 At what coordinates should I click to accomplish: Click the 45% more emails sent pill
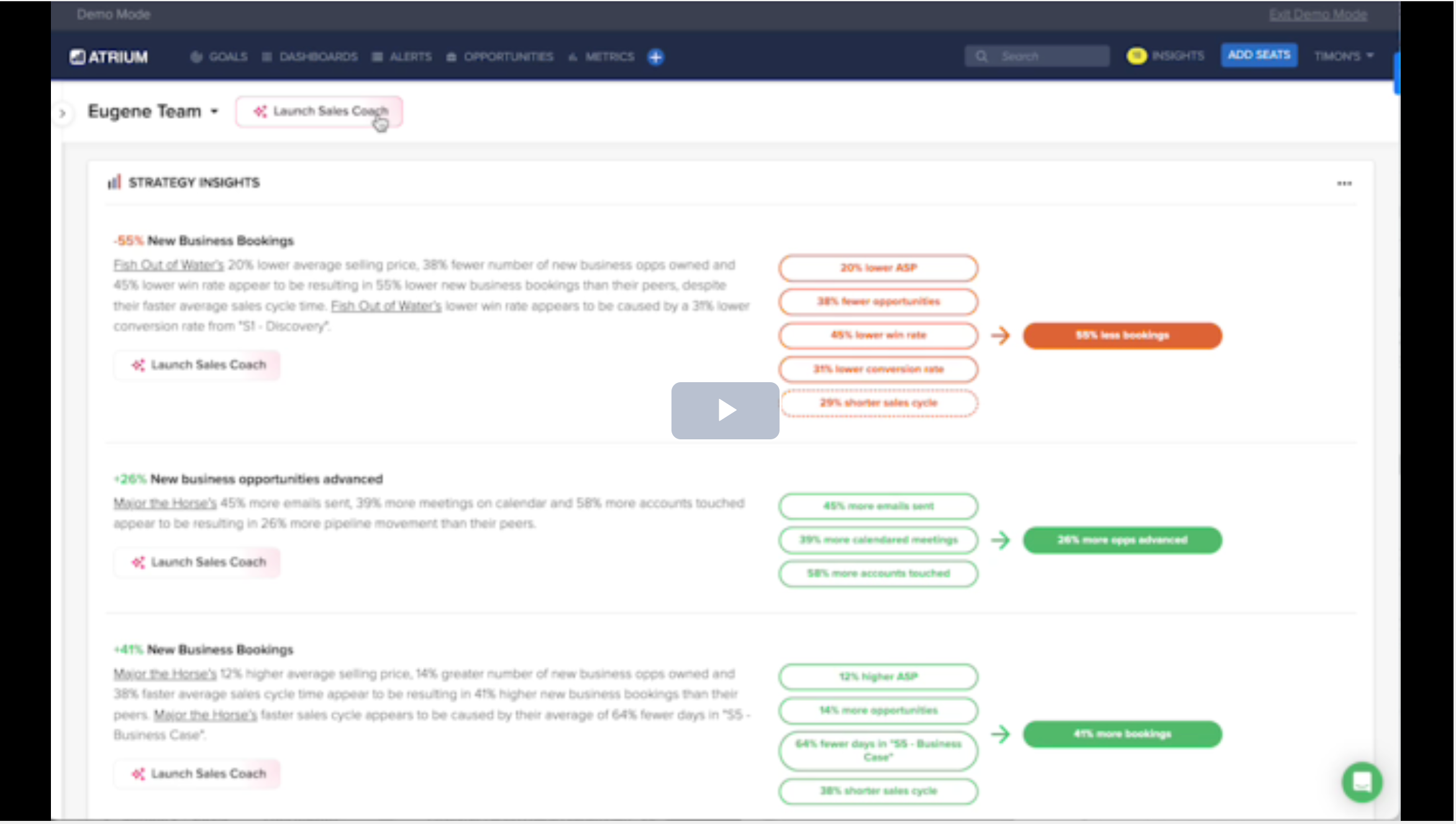878,506
